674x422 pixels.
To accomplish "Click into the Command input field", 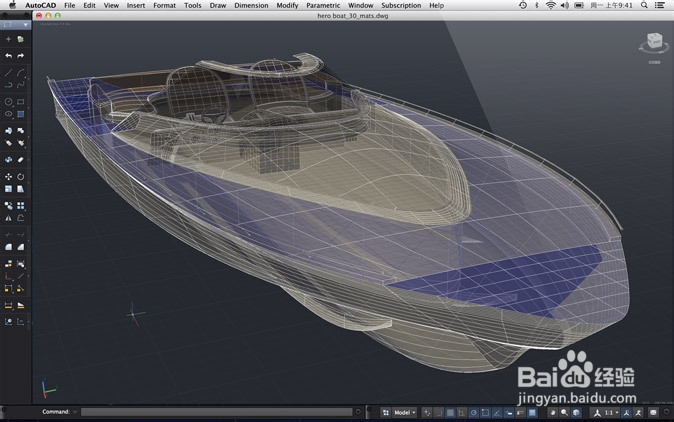I will coord(215,412).
